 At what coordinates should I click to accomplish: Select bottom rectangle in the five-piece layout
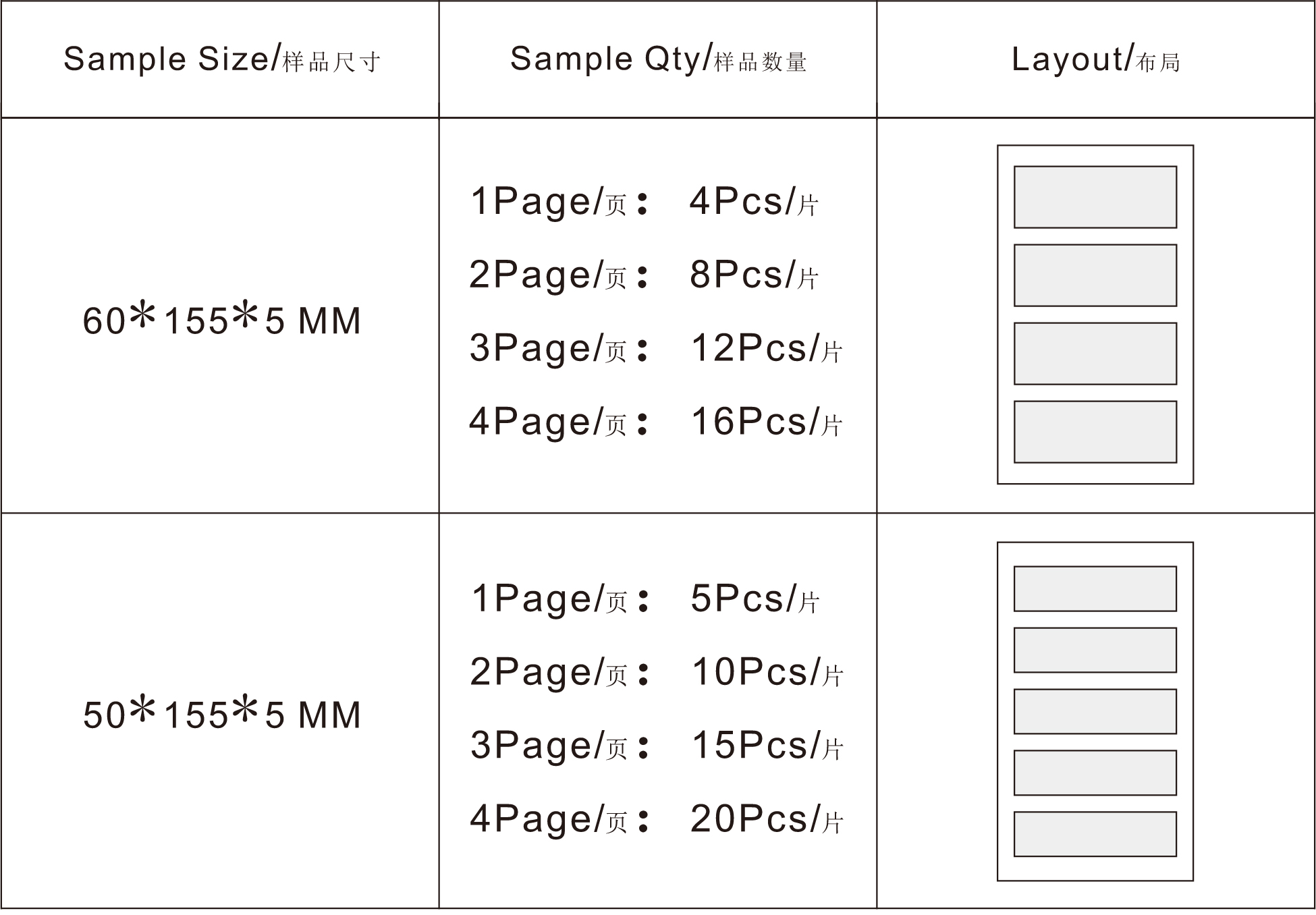1095,834
